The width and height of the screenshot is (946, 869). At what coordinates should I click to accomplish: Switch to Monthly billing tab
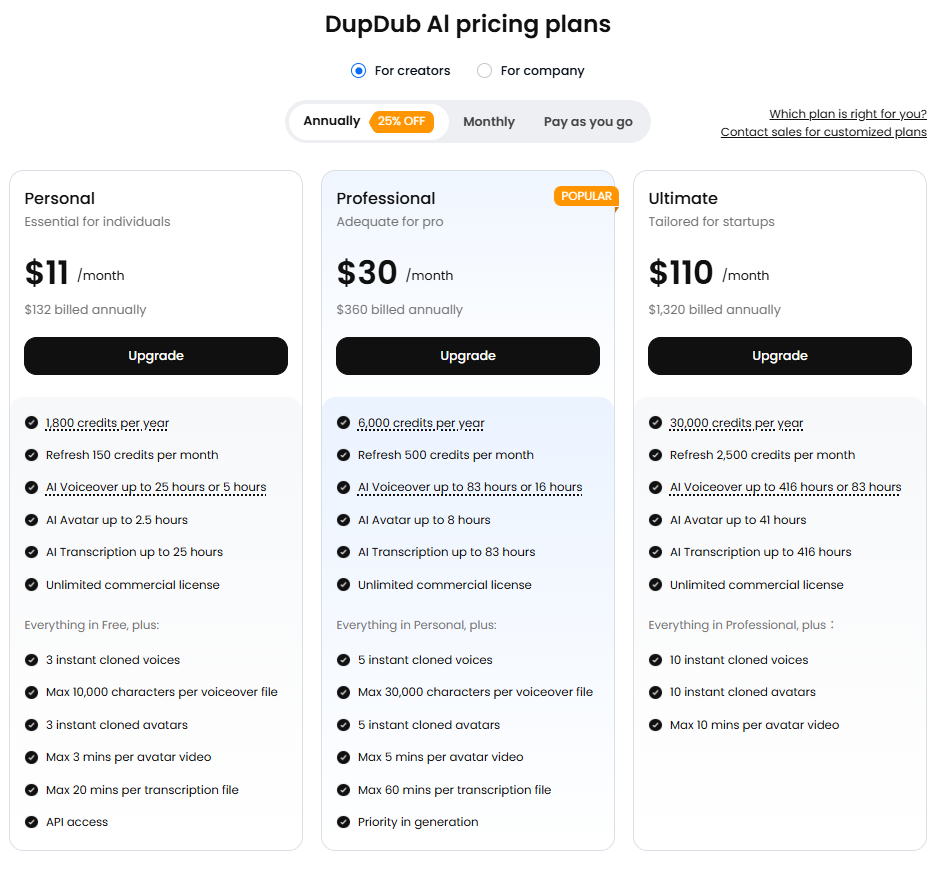[x=489, y=122]
